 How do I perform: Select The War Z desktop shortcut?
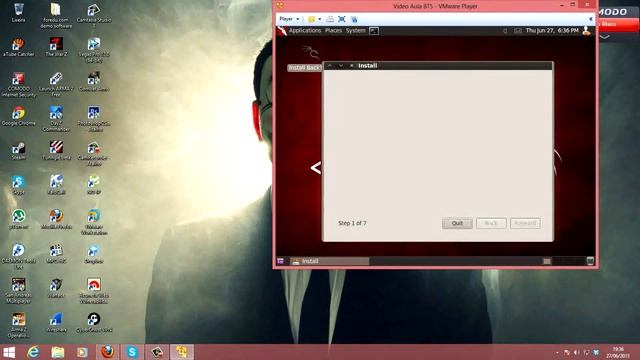(56, 47)
